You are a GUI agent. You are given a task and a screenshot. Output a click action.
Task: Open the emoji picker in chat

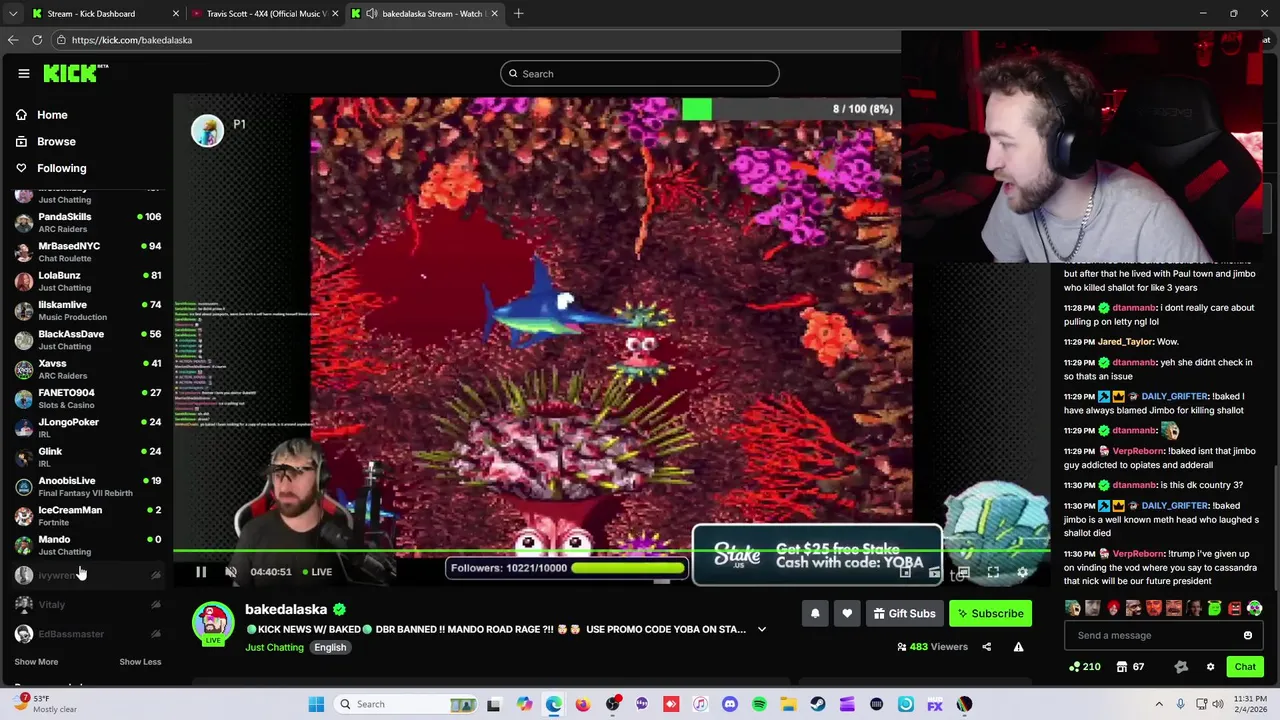[1248, 635]
